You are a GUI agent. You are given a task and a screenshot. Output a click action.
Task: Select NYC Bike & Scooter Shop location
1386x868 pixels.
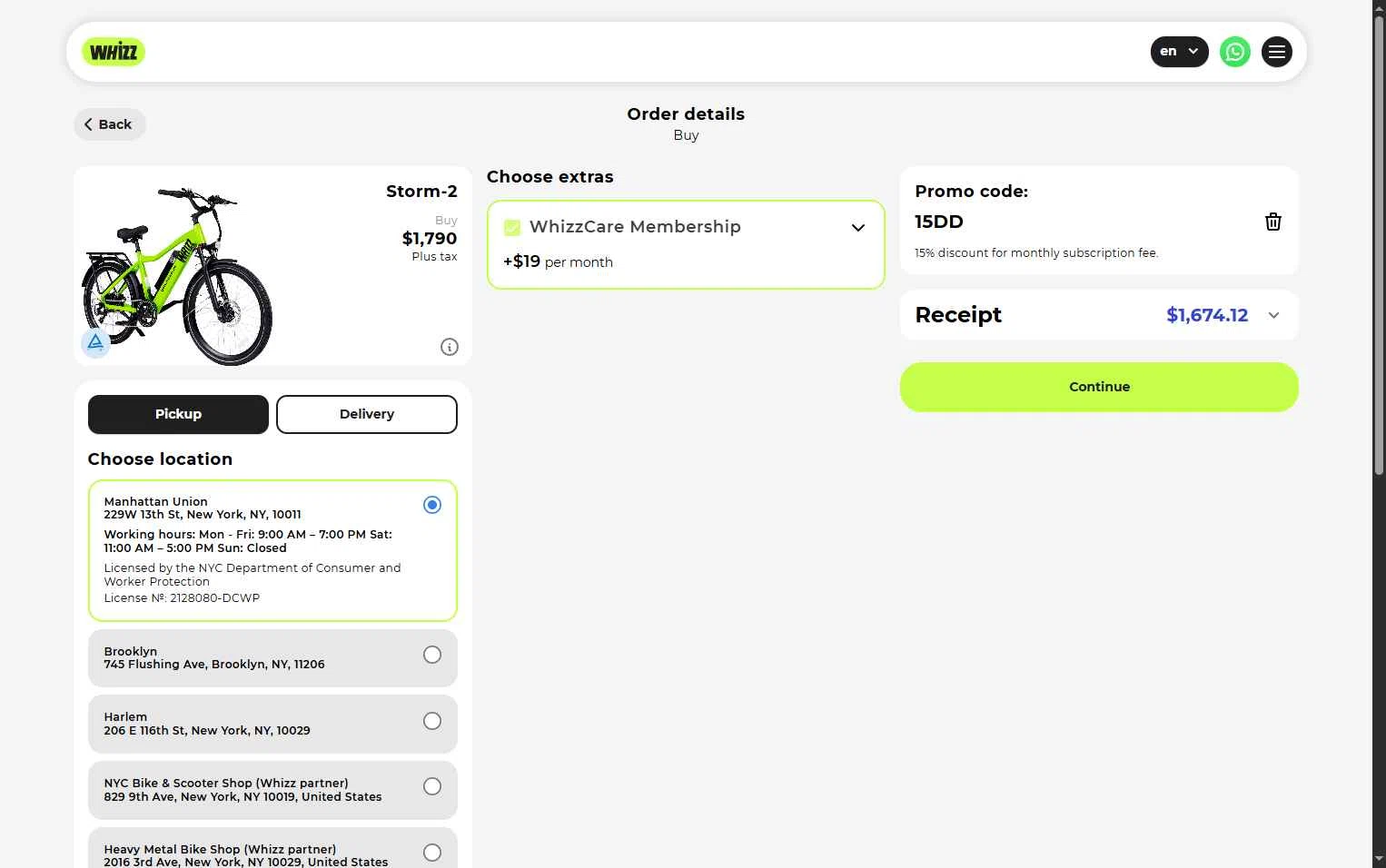point(272,790)
